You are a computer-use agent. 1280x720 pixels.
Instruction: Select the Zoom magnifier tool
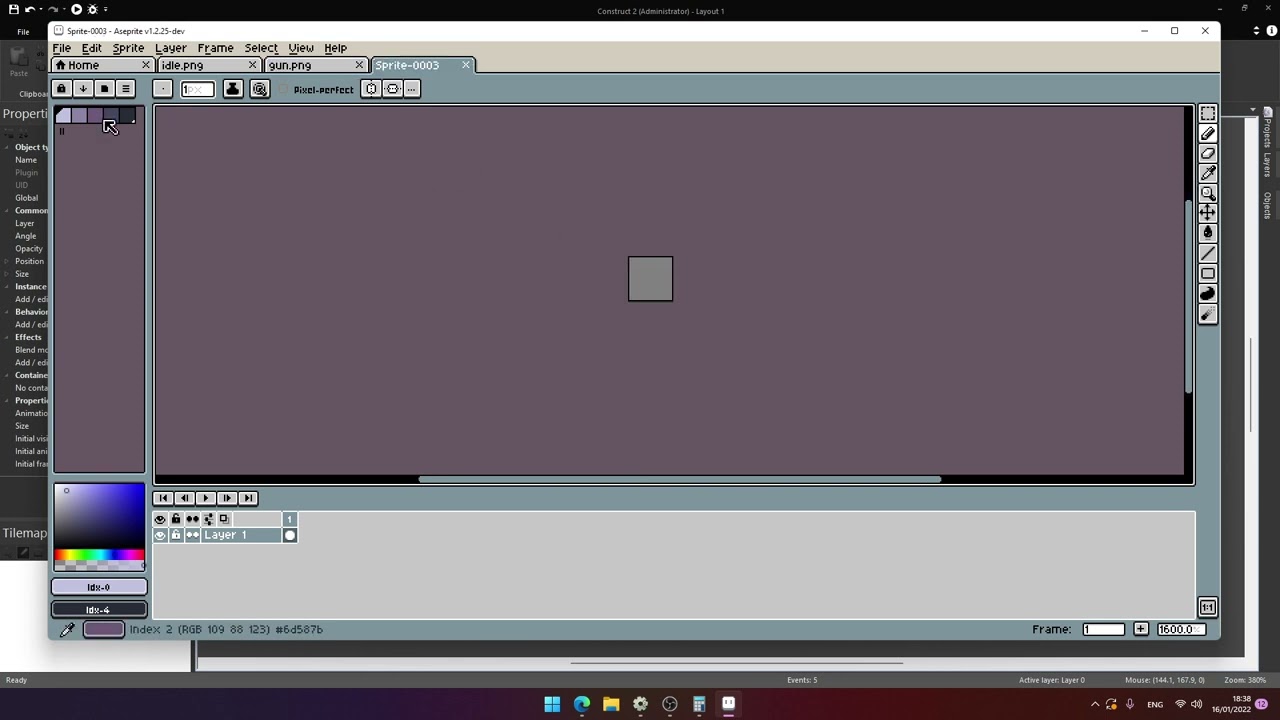pos(1208,194)
